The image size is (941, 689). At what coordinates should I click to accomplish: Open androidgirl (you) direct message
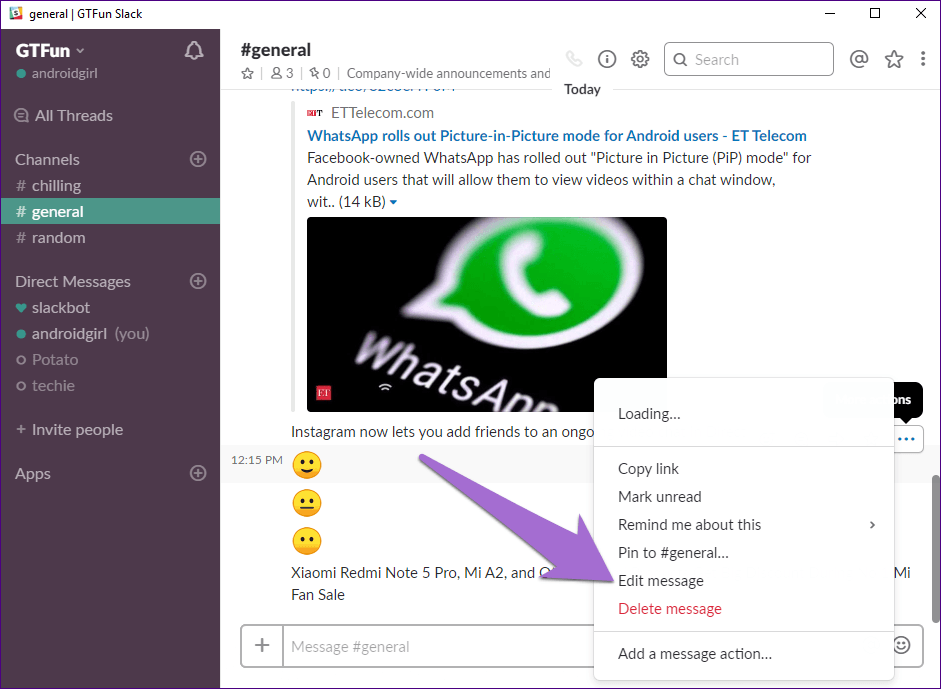[x=110, y=334]
